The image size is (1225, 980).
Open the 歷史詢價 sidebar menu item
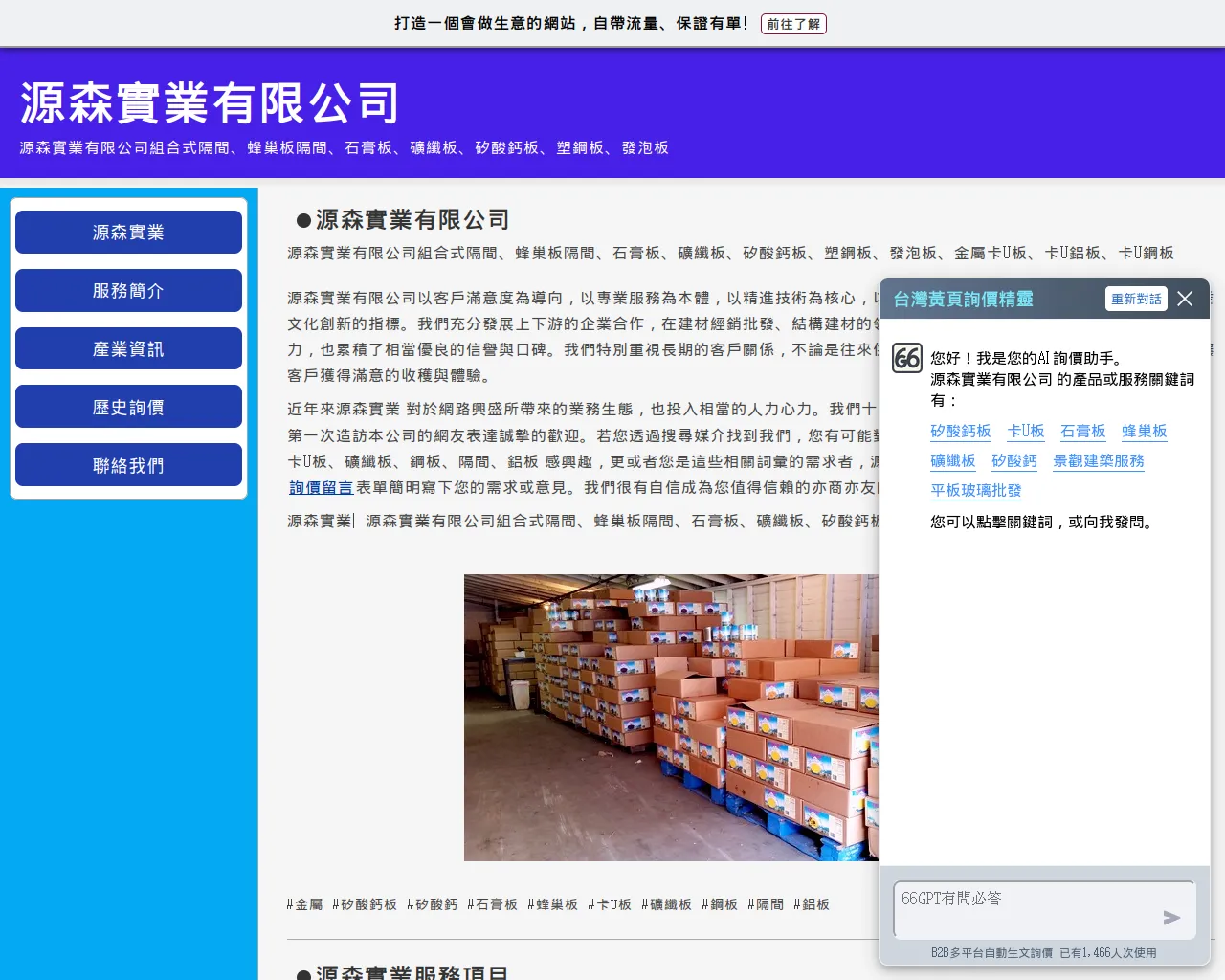[x=127, y=406]
